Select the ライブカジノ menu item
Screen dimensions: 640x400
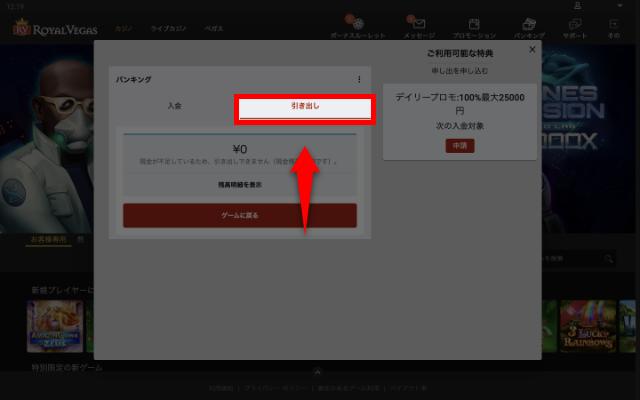coord(169,29)
